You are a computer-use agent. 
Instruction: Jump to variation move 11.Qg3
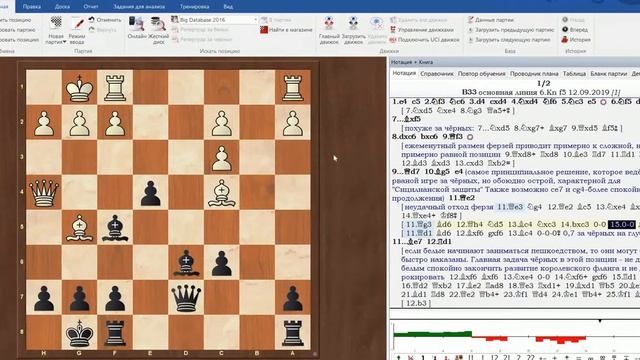(420, 224)
